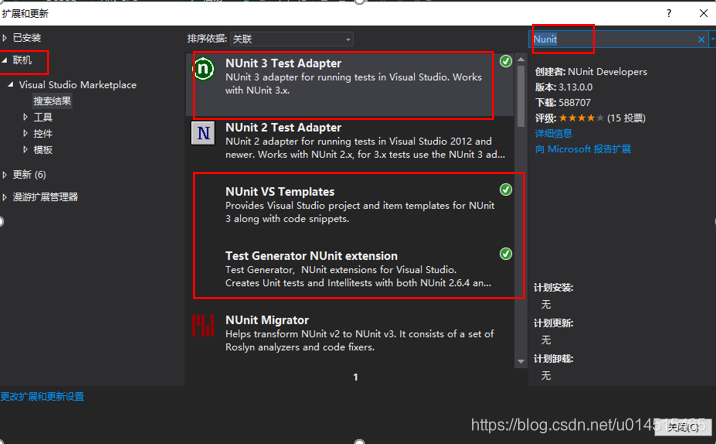Click 下载: 588707 text
Image resolution: width=716 pixels, height=444 pixels.
[563, 103]
